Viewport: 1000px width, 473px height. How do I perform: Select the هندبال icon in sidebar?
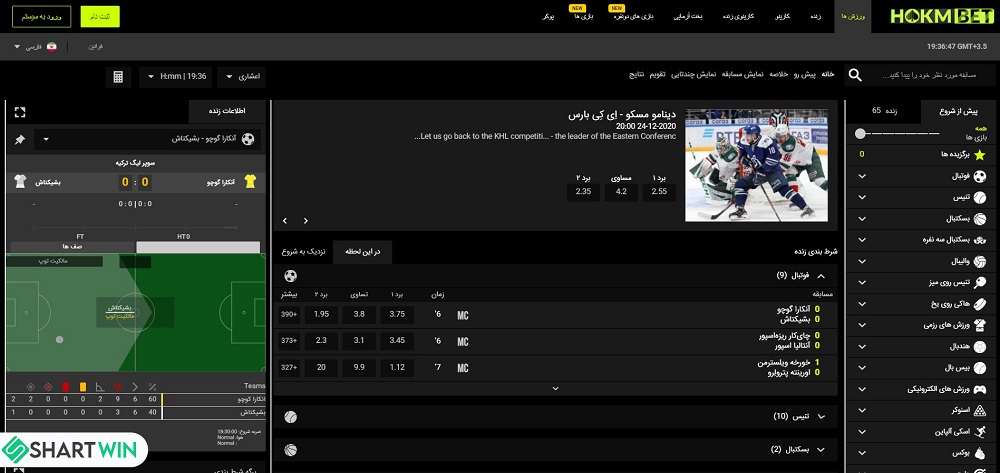(980, 347)
